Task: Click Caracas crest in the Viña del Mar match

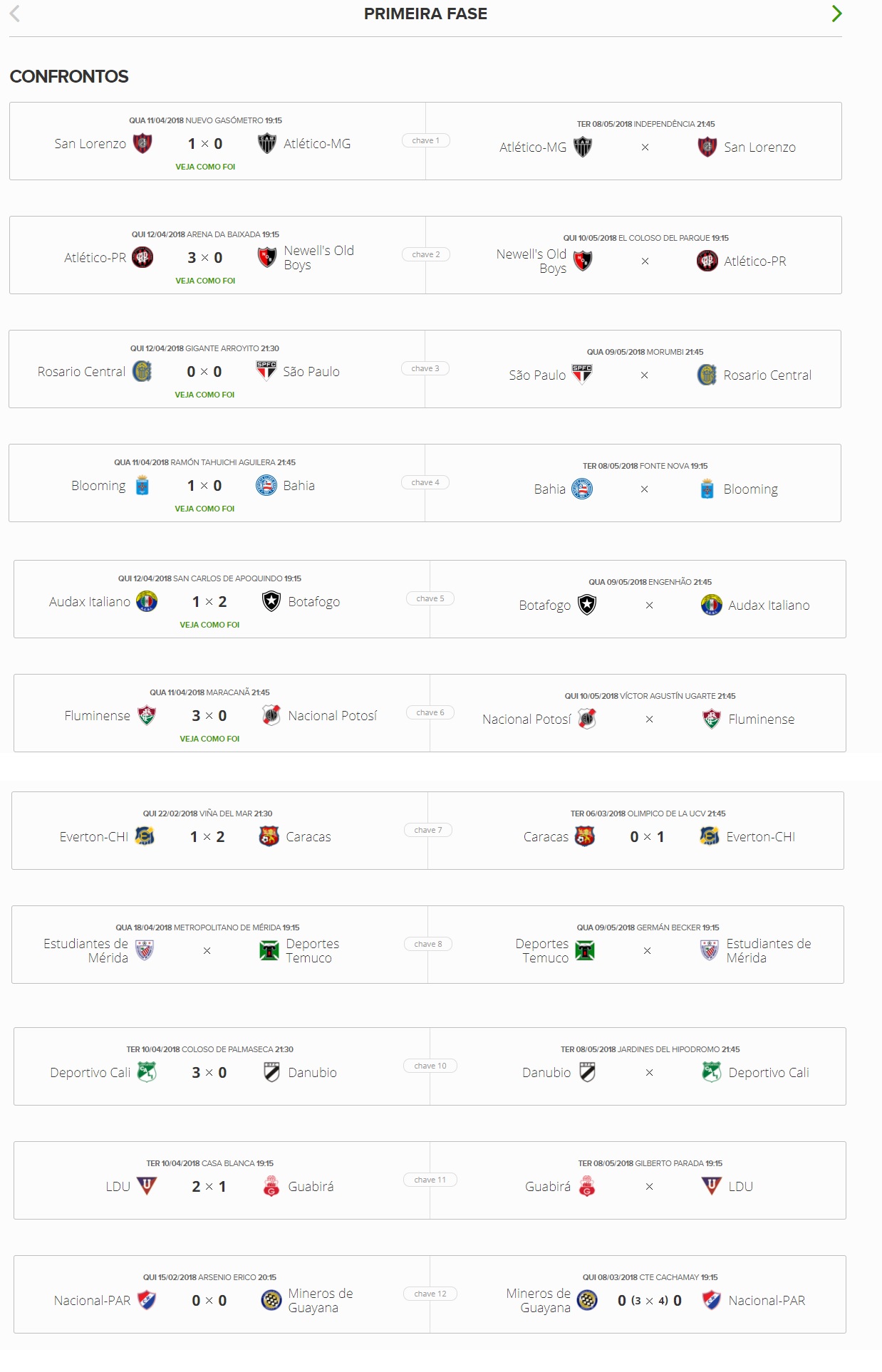Action: tap(269, 836)
